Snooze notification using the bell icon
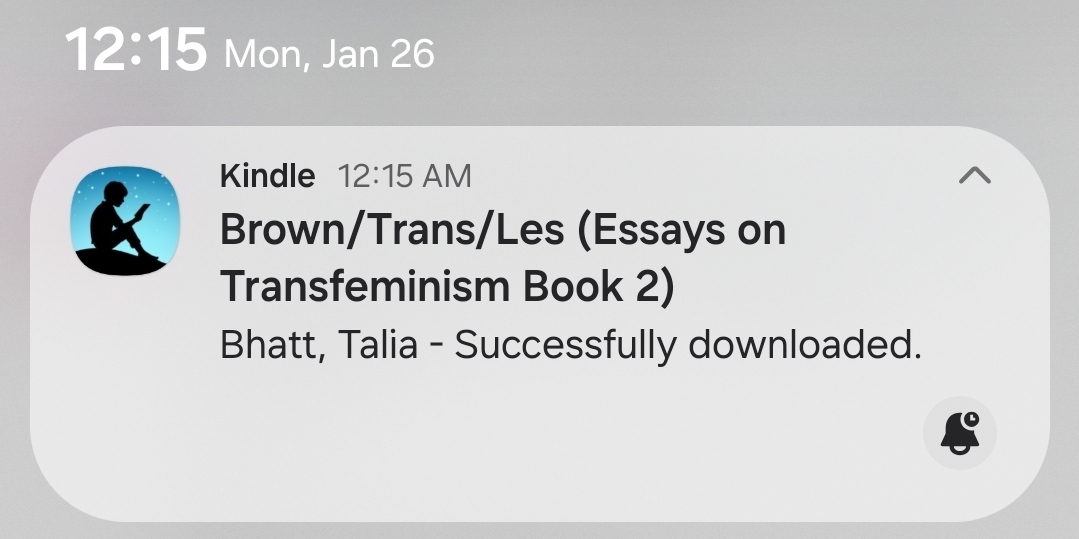The width and height of the screenshot is (1079, 539). [959, 432]
